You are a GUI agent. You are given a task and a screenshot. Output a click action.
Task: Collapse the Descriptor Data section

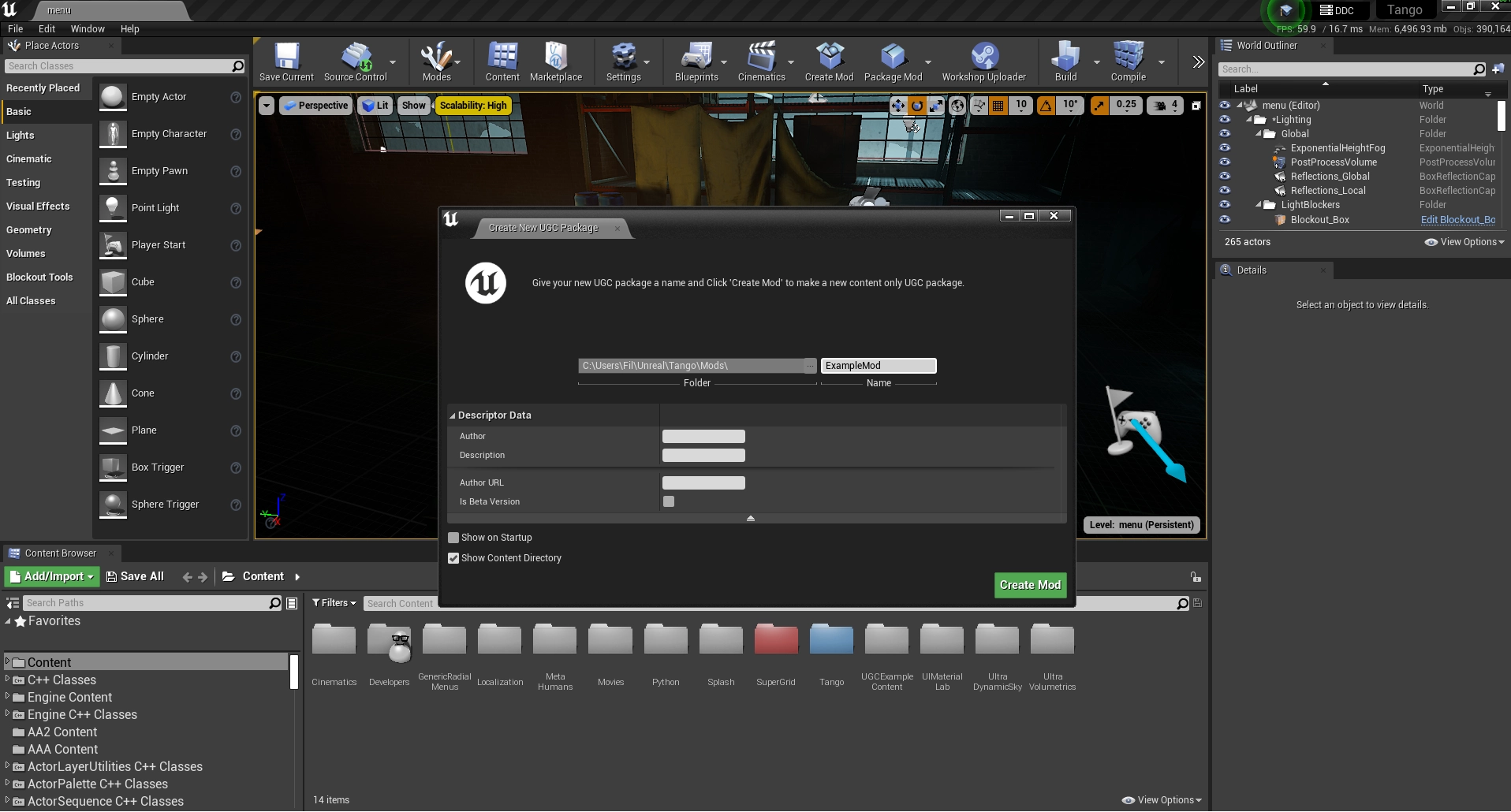tap(453, 415)
